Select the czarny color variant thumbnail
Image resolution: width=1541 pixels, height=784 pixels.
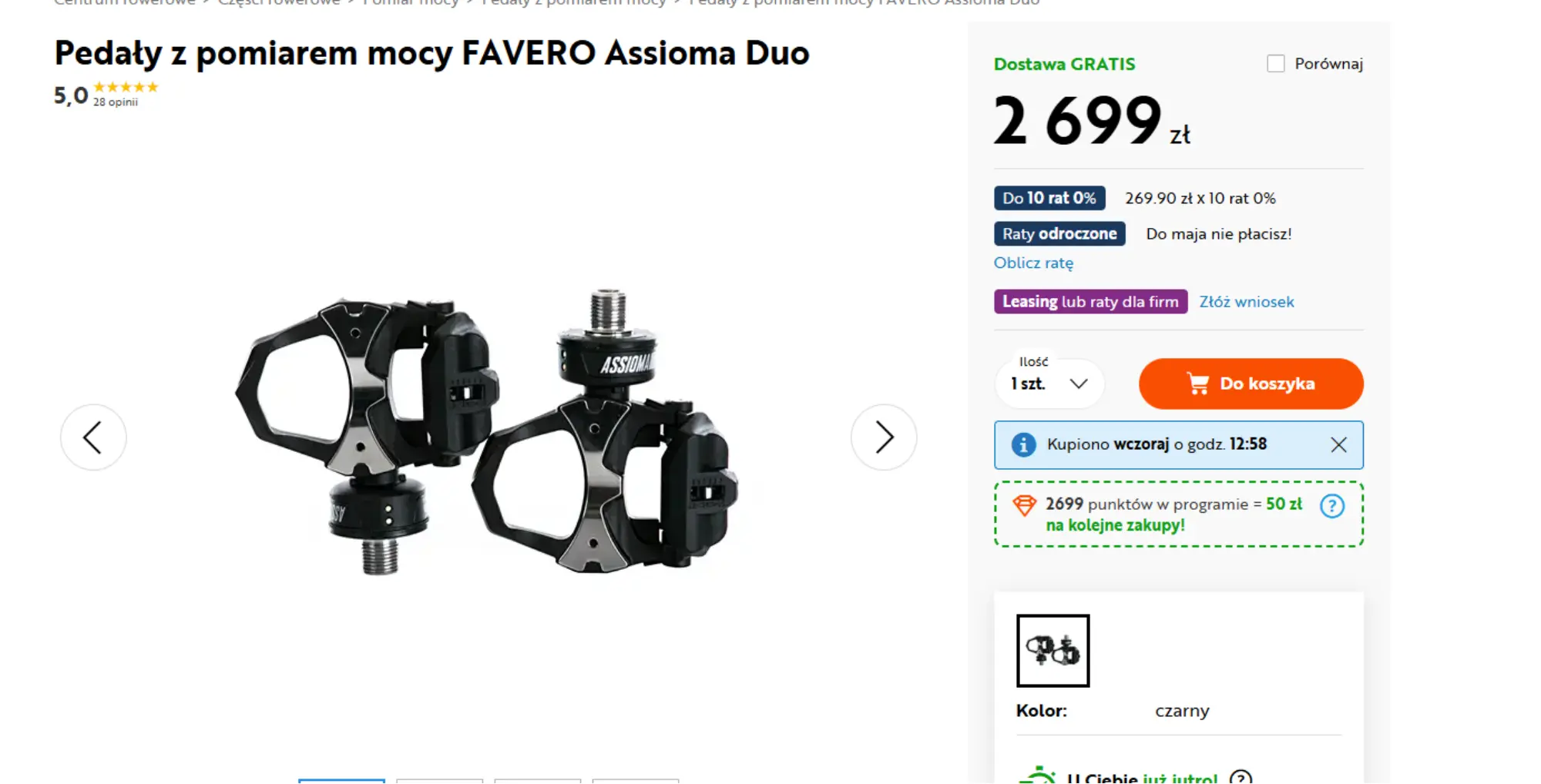click(x=1053, y=651)
